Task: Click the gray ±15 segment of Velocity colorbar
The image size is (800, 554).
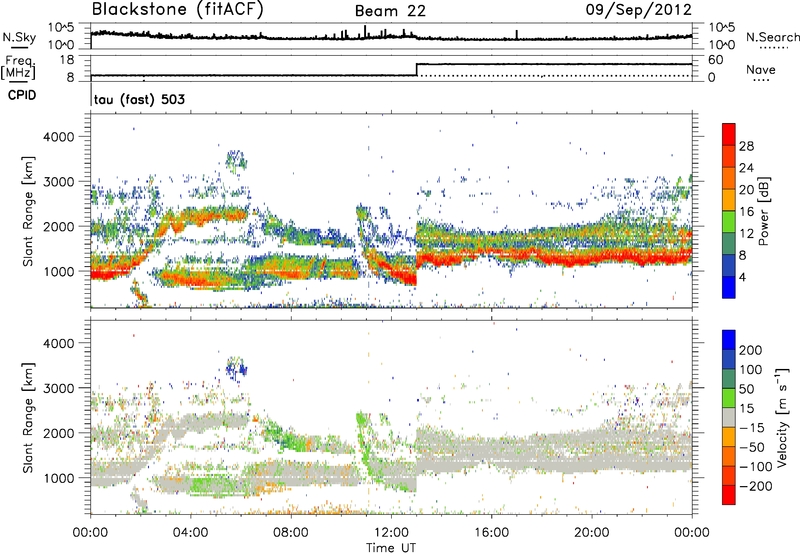Action: (x=729, y=417)
